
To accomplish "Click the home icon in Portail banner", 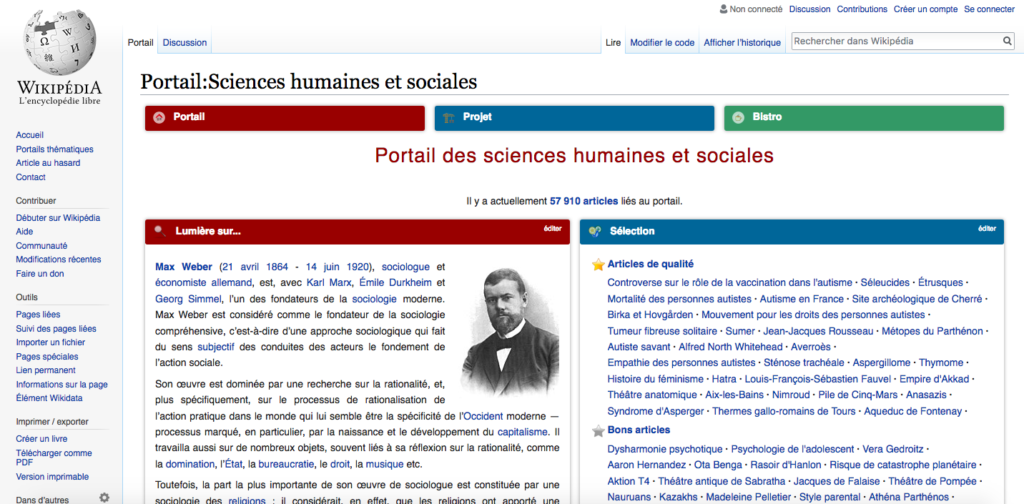I will click(x=159, y=118).
